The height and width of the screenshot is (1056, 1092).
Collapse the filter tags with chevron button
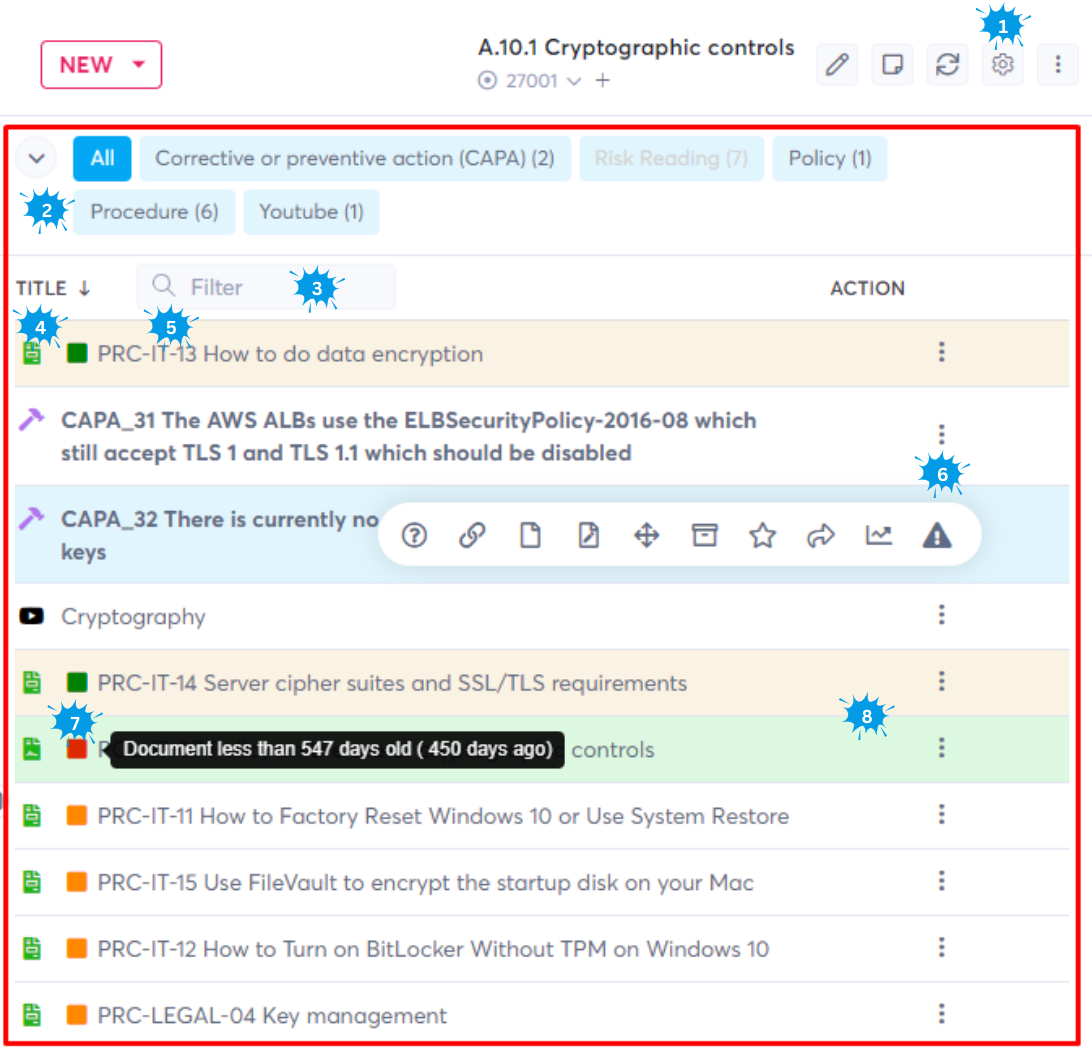pos(37,158)
